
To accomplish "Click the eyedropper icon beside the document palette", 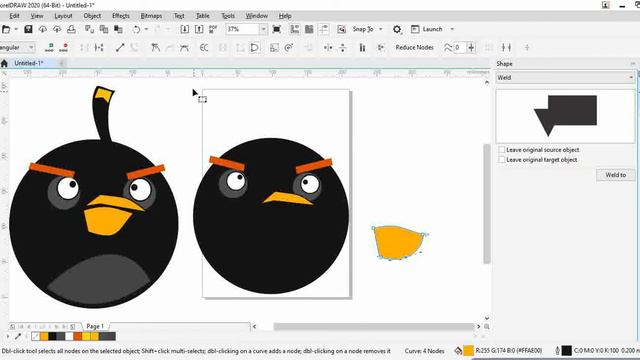I will pos(18,336).
